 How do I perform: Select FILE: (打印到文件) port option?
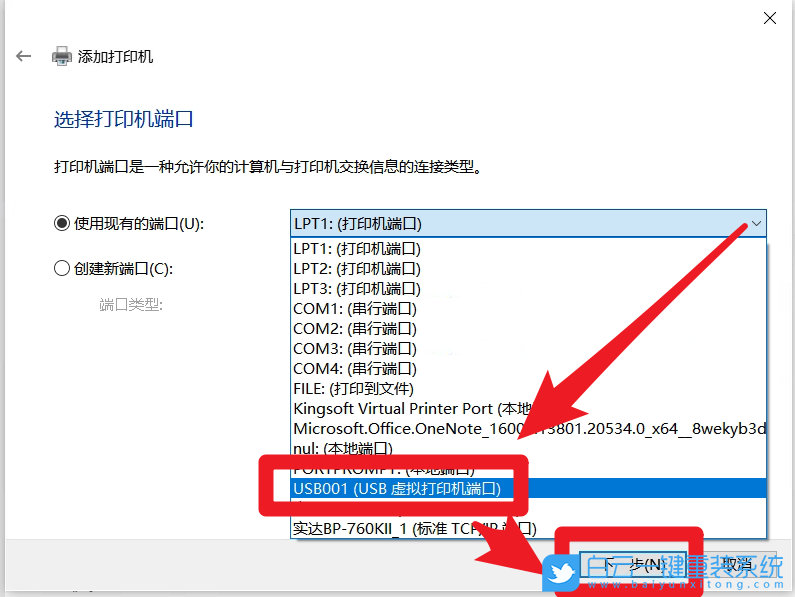(353, 388)
